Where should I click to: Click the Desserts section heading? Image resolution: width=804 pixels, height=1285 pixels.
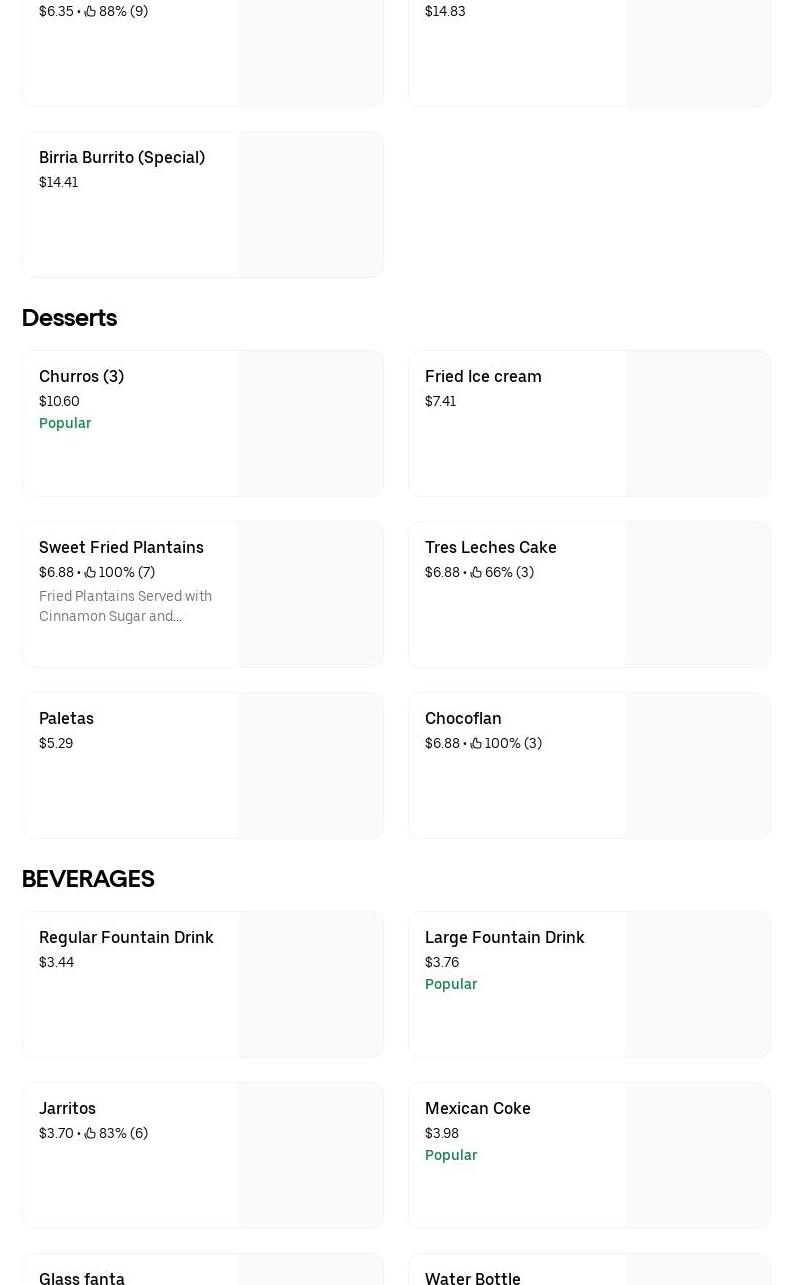(69, 318)
